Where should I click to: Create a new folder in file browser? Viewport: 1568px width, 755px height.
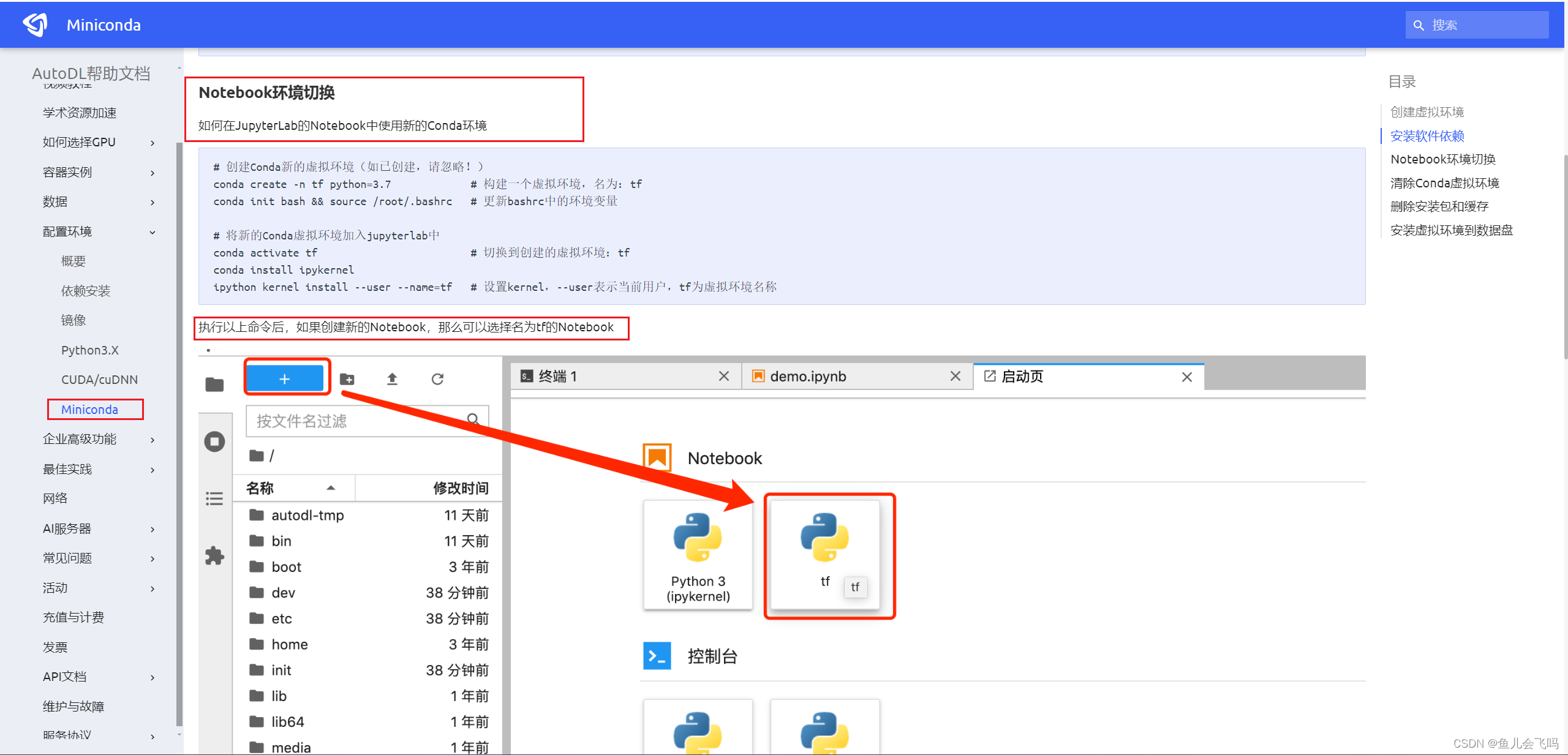(x=347, y=379)
